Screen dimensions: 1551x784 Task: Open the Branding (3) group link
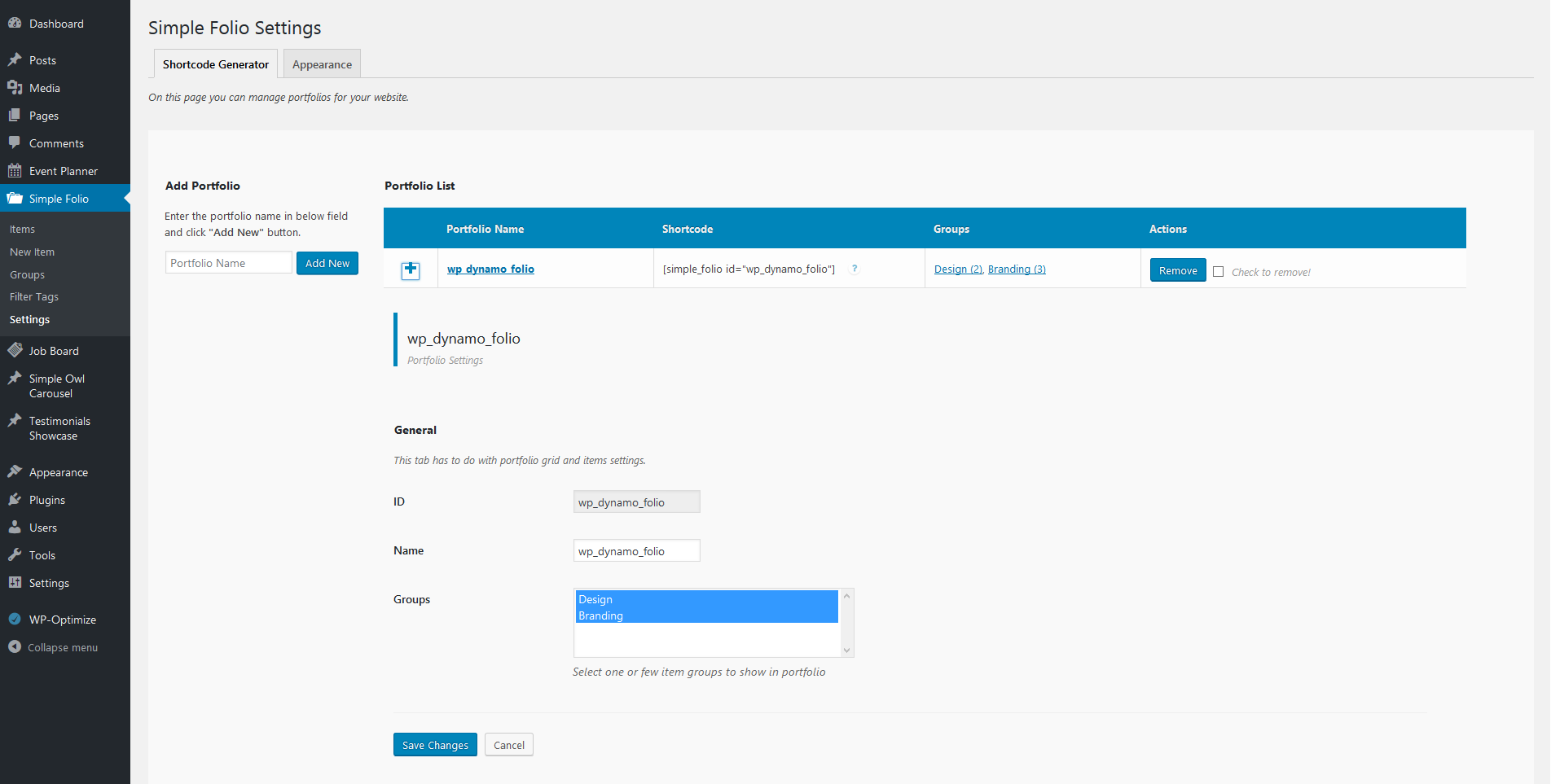point(1017,269)
